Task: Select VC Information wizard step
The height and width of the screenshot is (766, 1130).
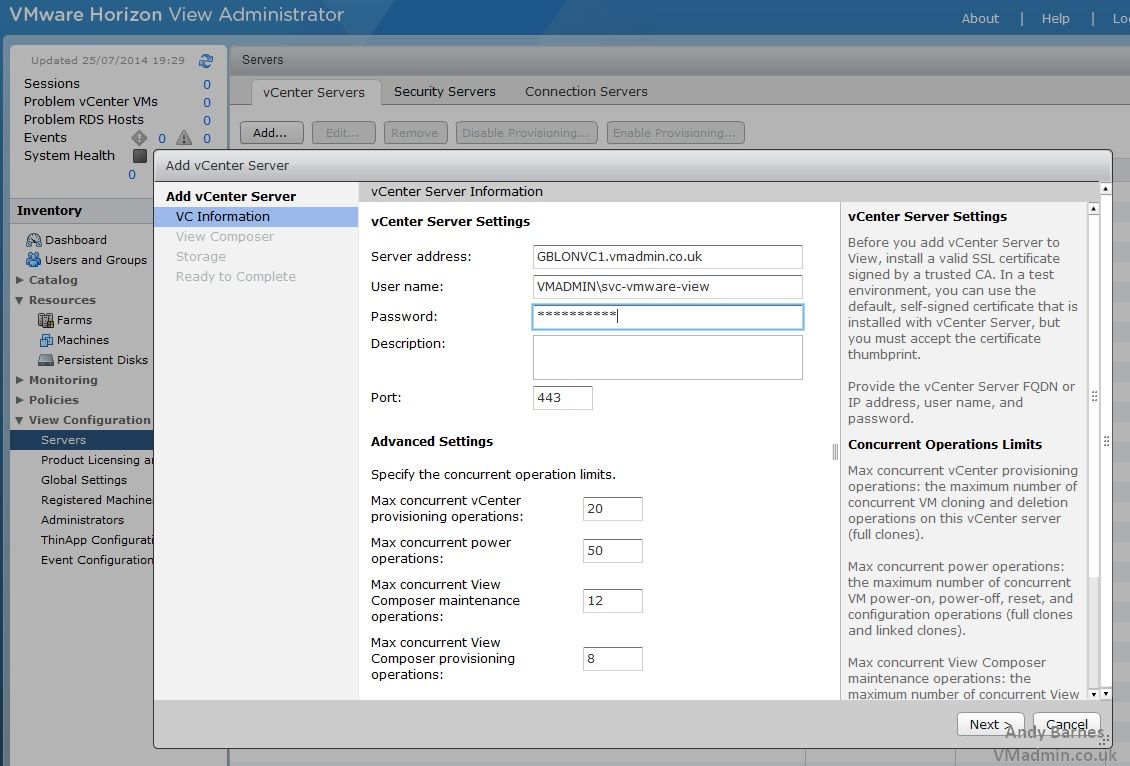Action: [256, 216]
